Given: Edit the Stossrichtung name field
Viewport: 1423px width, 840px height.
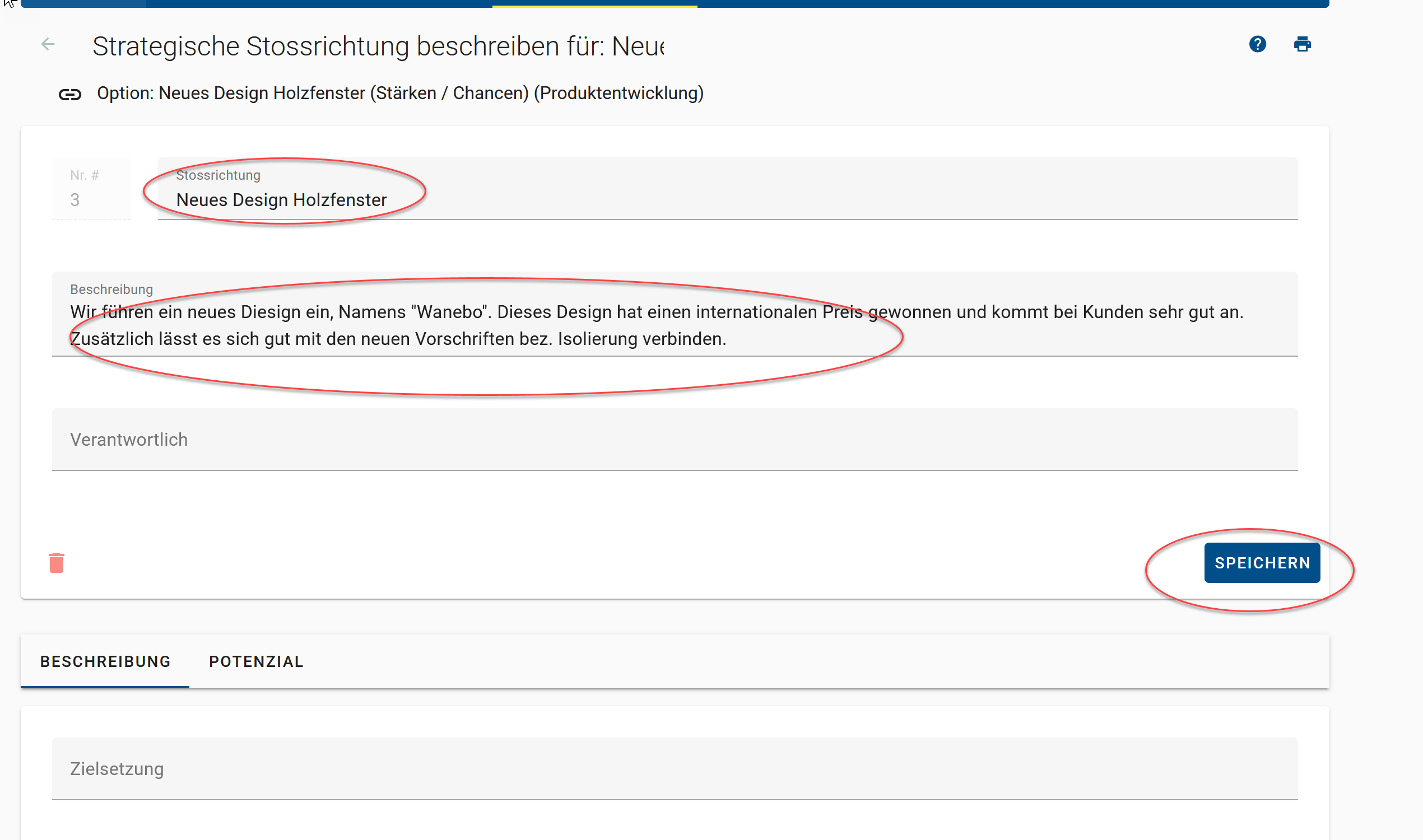Looking at the screenshot, I should (x=727, y=189).
